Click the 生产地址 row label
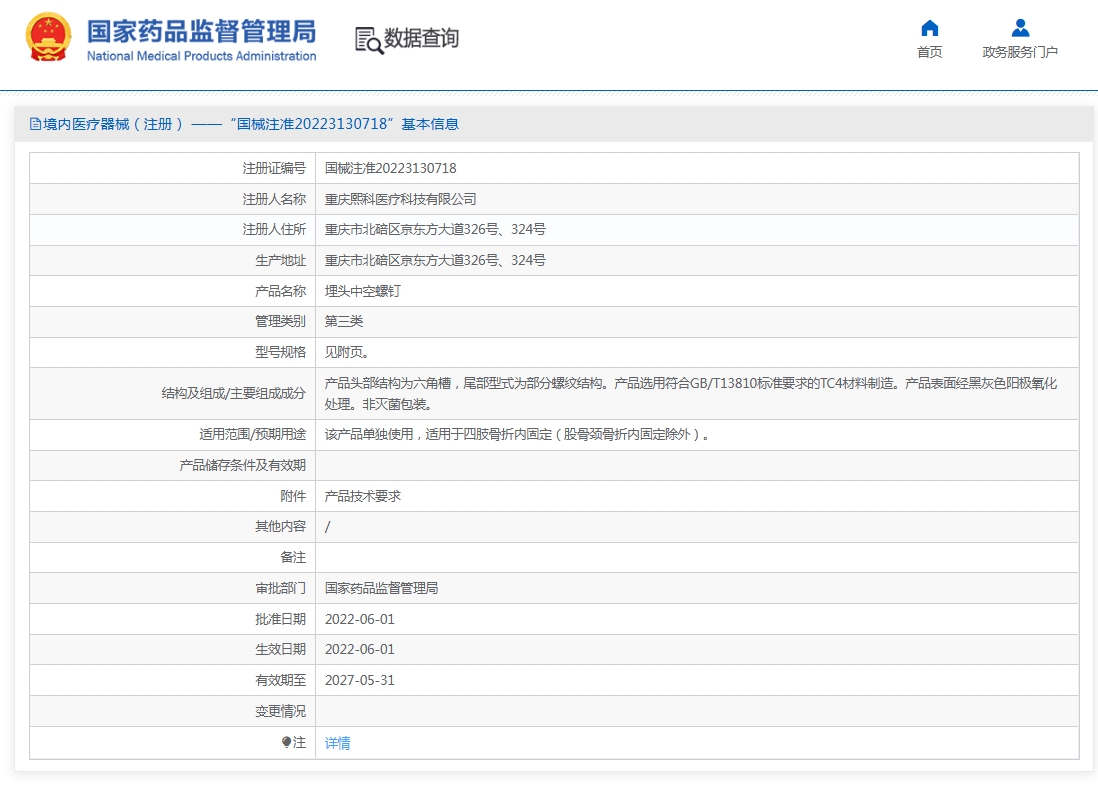 pos(281,260)
